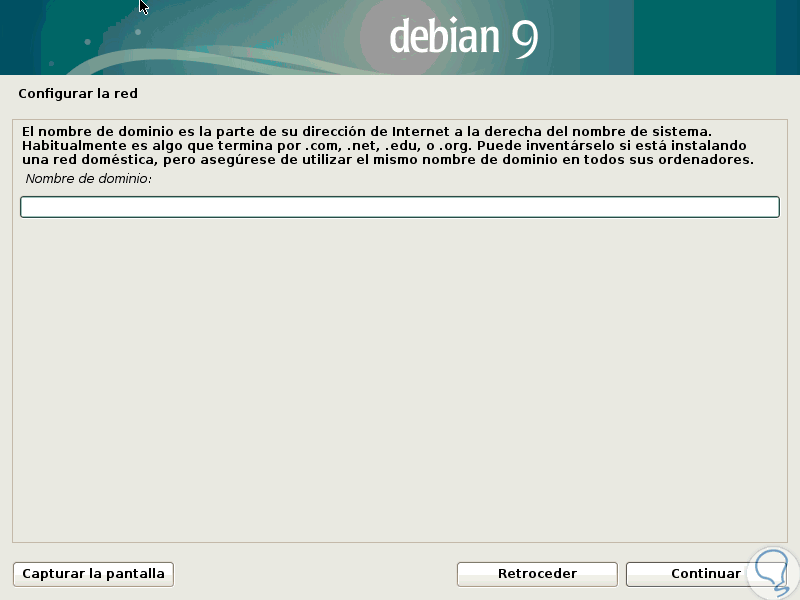The width and height of the screenshot is (800, 600).
Task: Go back with the Retroceder button
Action: coord(537,574)
